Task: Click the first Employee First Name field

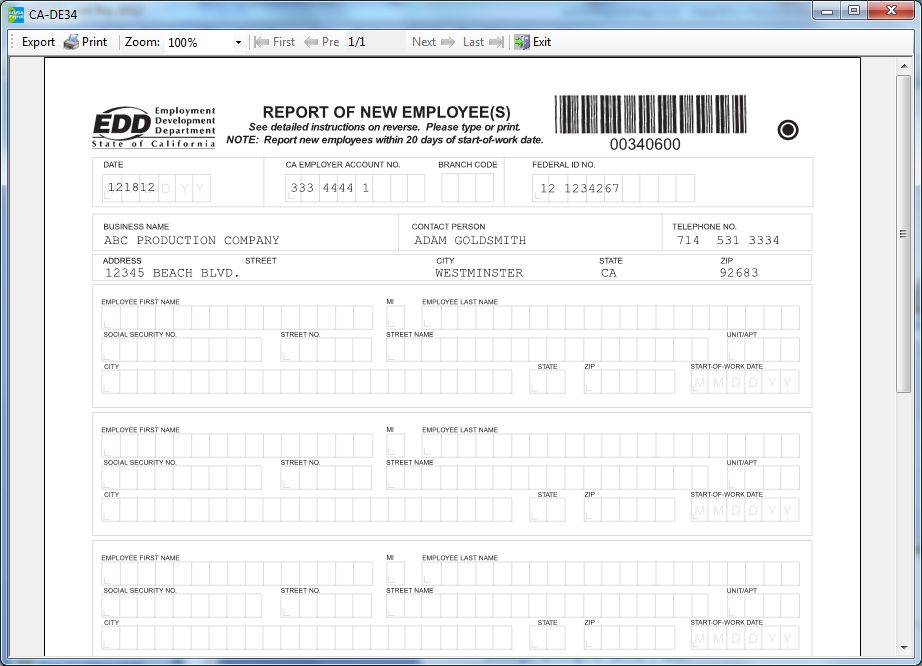Action: click(x=237, y=318)
